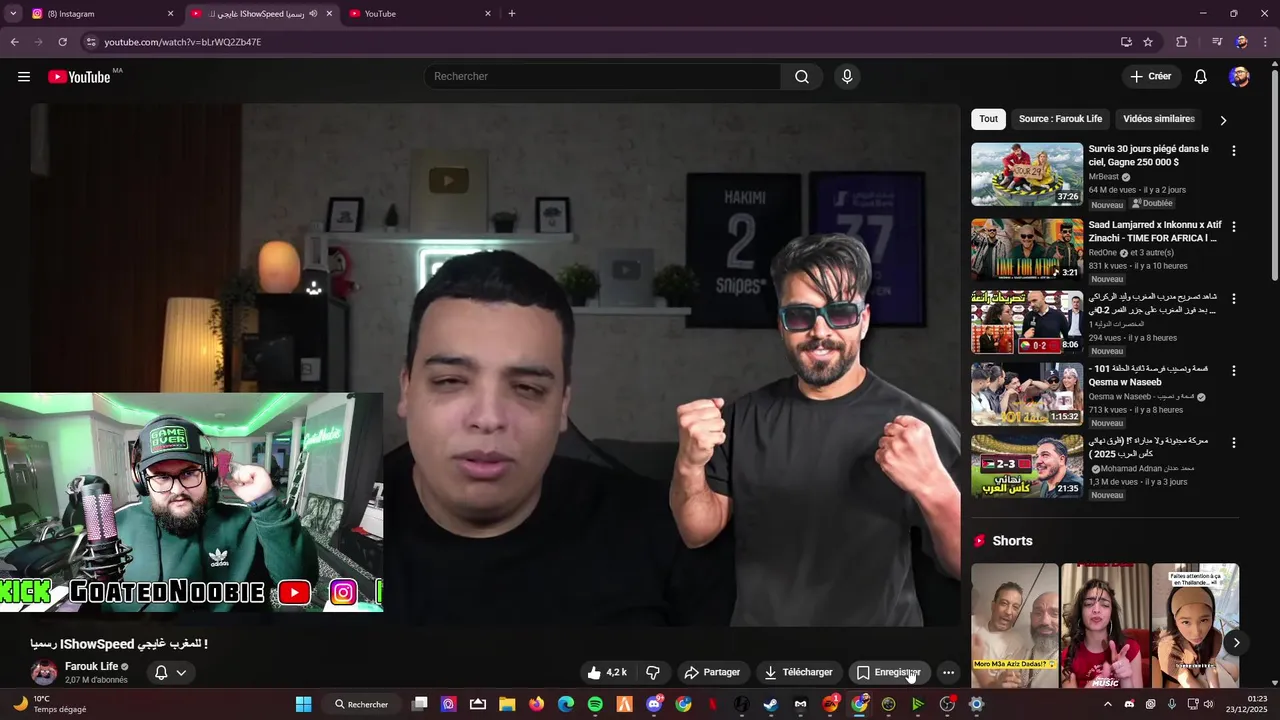Show hidden system tray icons
The width and height of the screenshot is (1280, 720).
click(x=1107, y=704)
